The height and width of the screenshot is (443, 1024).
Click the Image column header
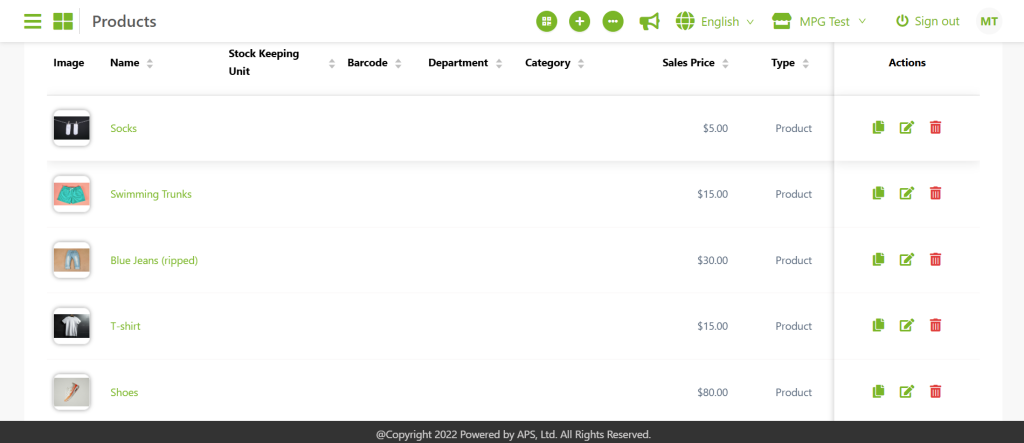[x=69, y=63]
